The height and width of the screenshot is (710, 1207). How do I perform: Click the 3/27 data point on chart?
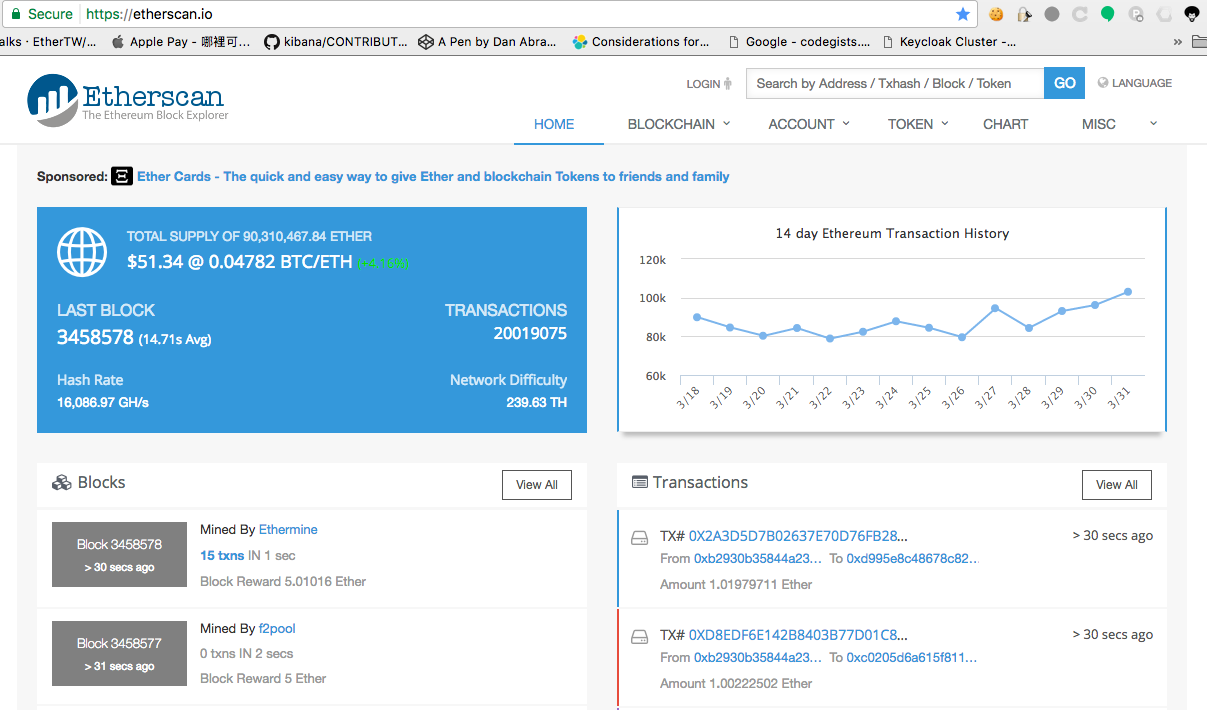[995, 308]
